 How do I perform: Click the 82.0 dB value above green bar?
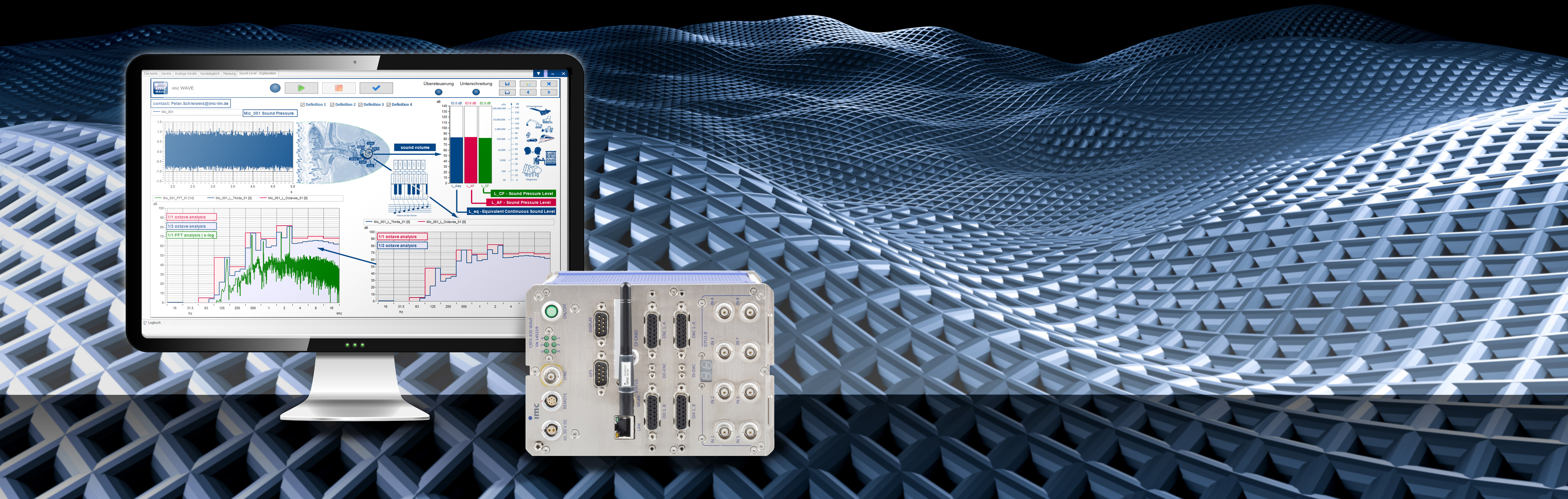click(x=485, y=104)
